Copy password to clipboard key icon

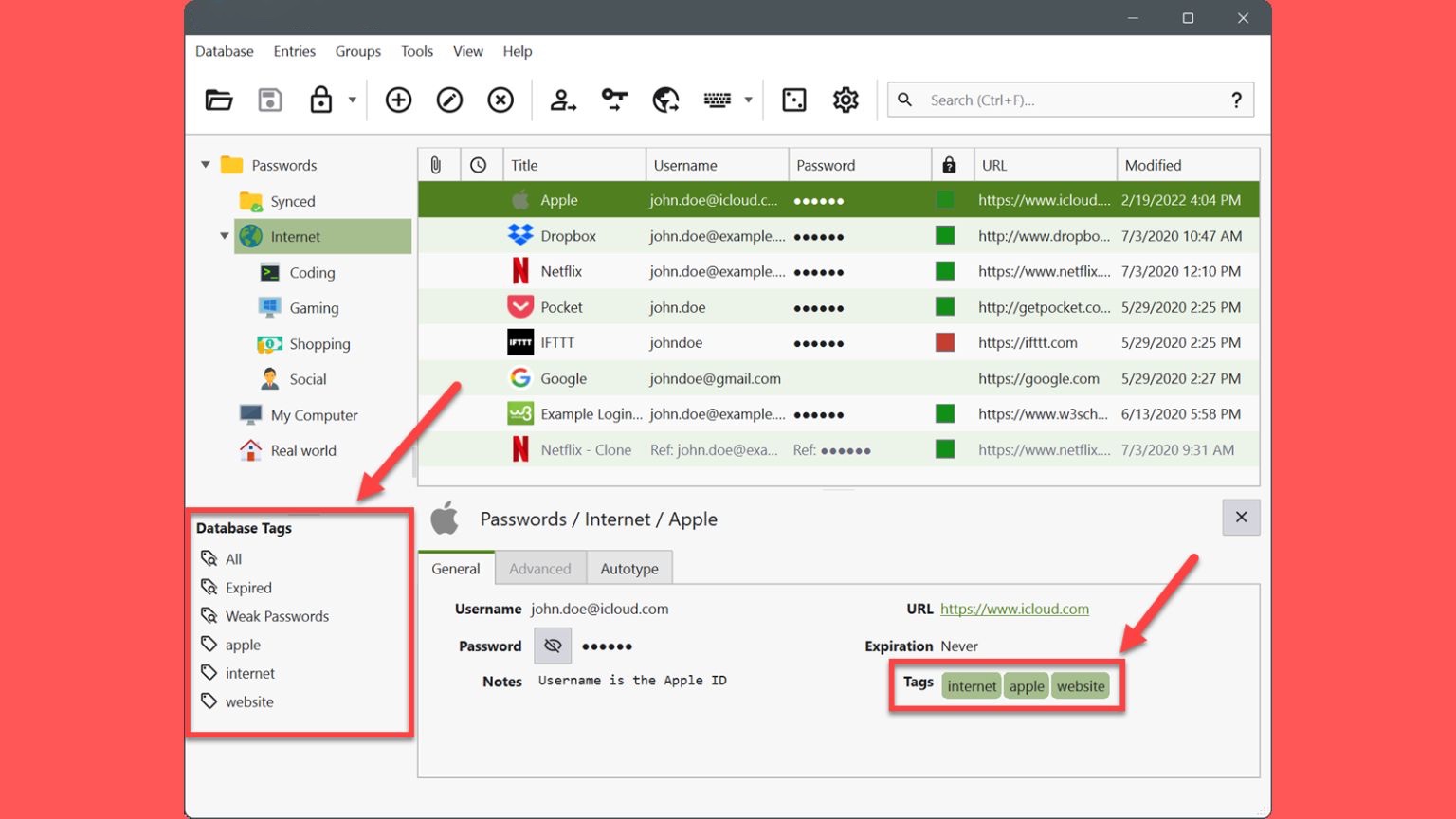[614, 100]
